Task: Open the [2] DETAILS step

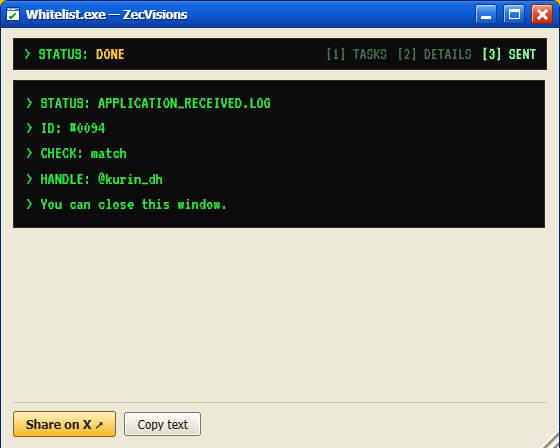Action: point(435,54)
